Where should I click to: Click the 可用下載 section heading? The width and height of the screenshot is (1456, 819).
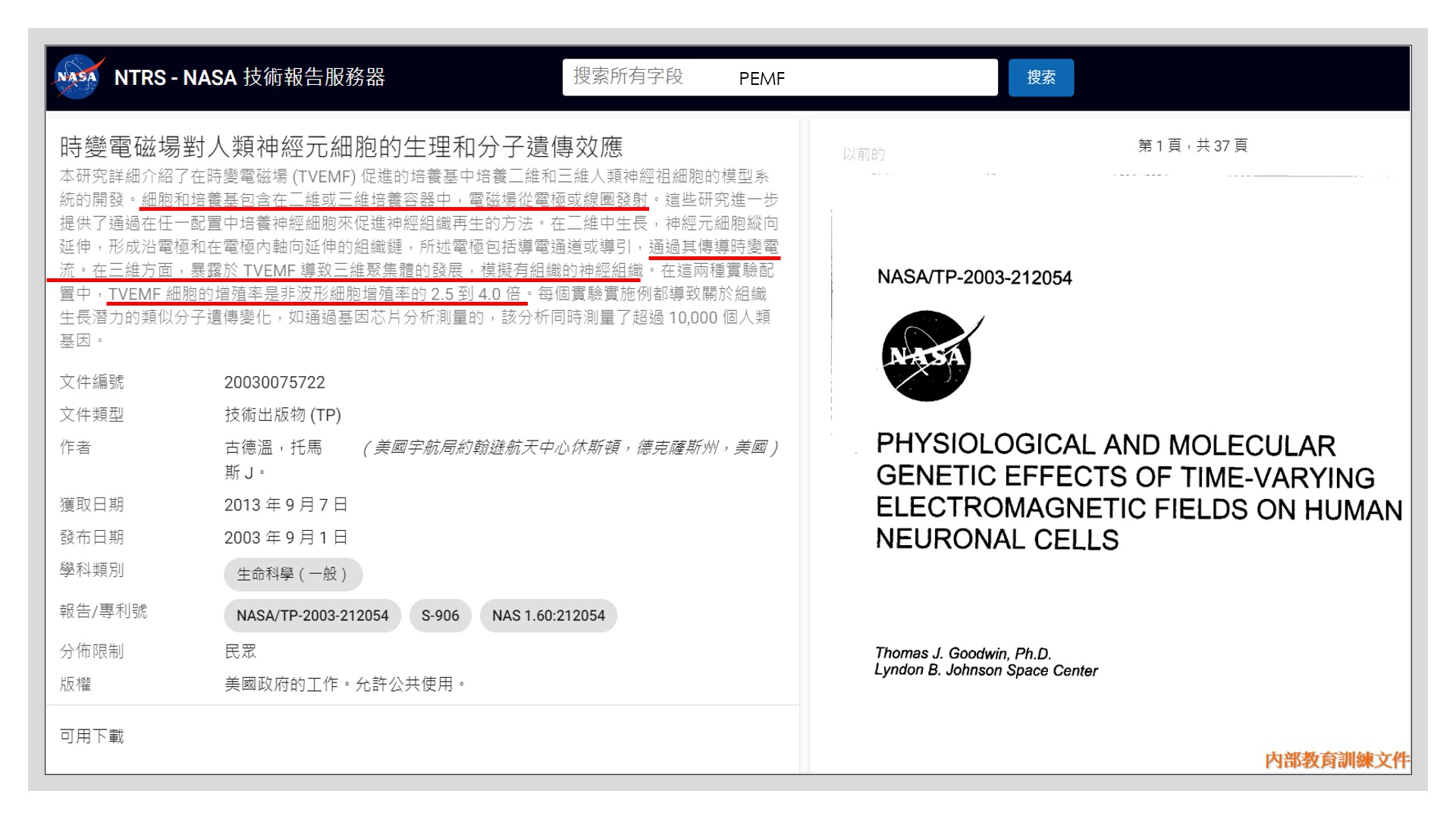pos(92,736)
